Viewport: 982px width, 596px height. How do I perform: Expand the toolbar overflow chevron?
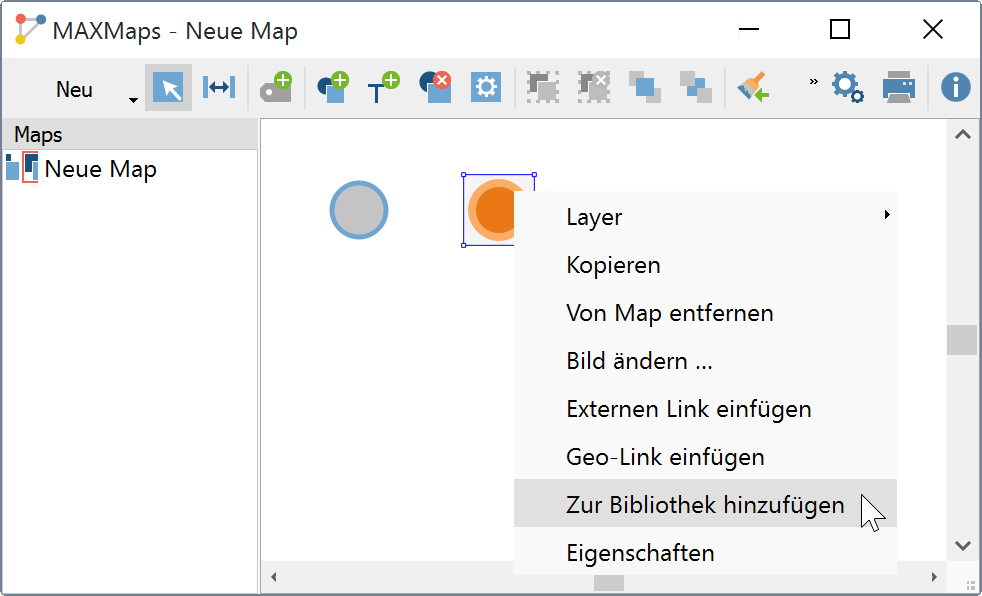click(814, 81)
